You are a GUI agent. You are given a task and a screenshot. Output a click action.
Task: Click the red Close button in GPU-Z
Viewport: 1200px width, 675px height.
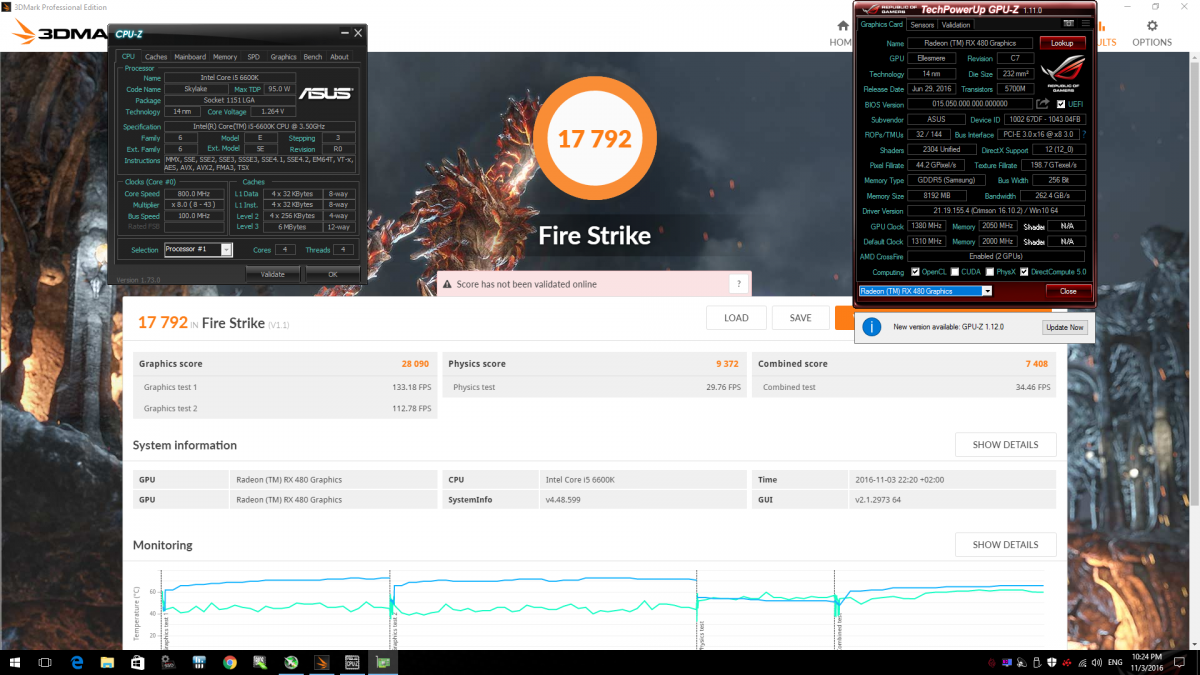tap(1068, 291)
